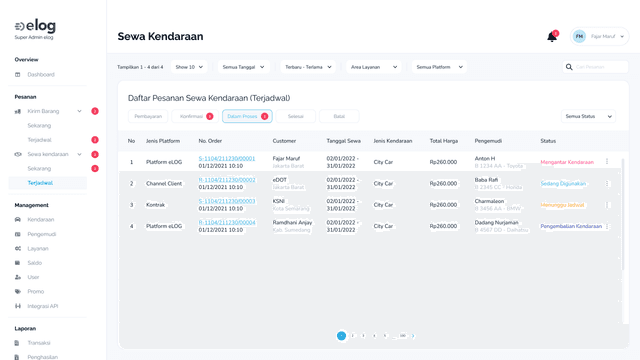Click the Cari Pesanan search field
The image size is (640, 360).
coord(595,67)
